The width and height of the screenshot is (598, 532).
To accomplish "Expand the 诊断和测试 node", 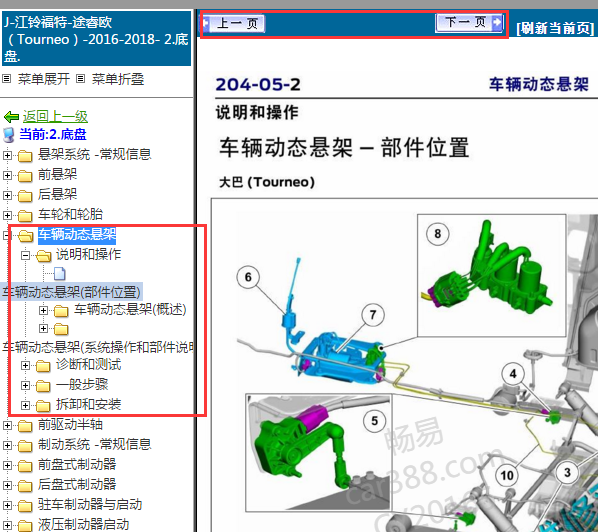I will (25, 365).
